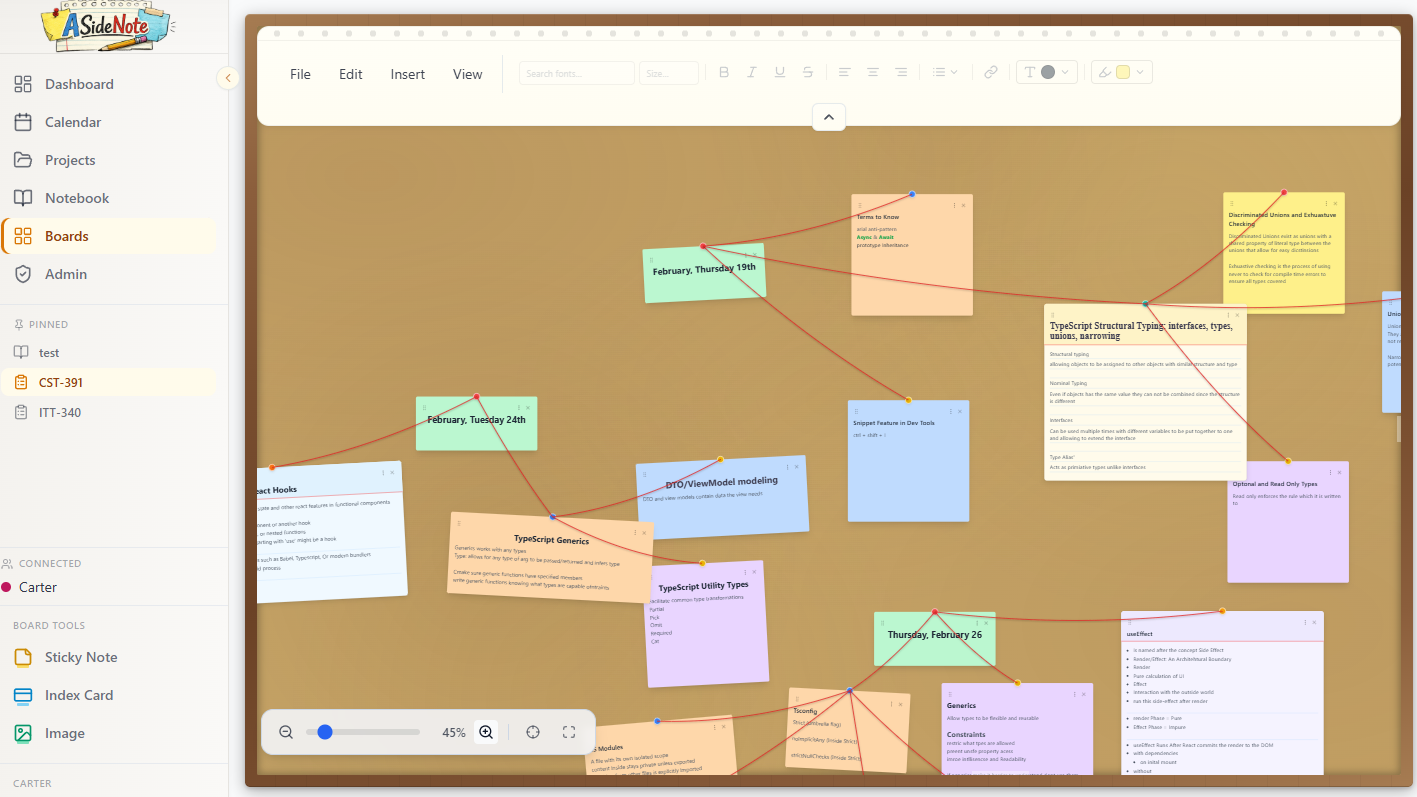This screenshot has width=1417, height=797.
Task: Toggle strikethrough formatting
Action: [808, 73]
